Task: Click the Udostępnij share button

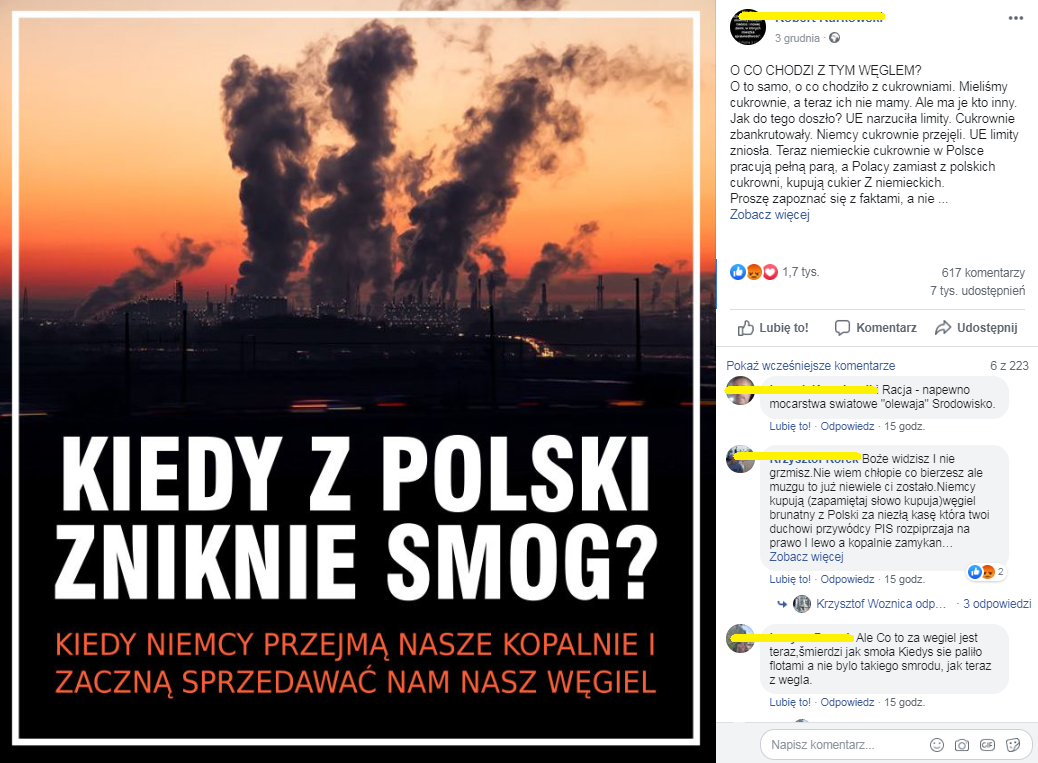Action: [976, 328]
